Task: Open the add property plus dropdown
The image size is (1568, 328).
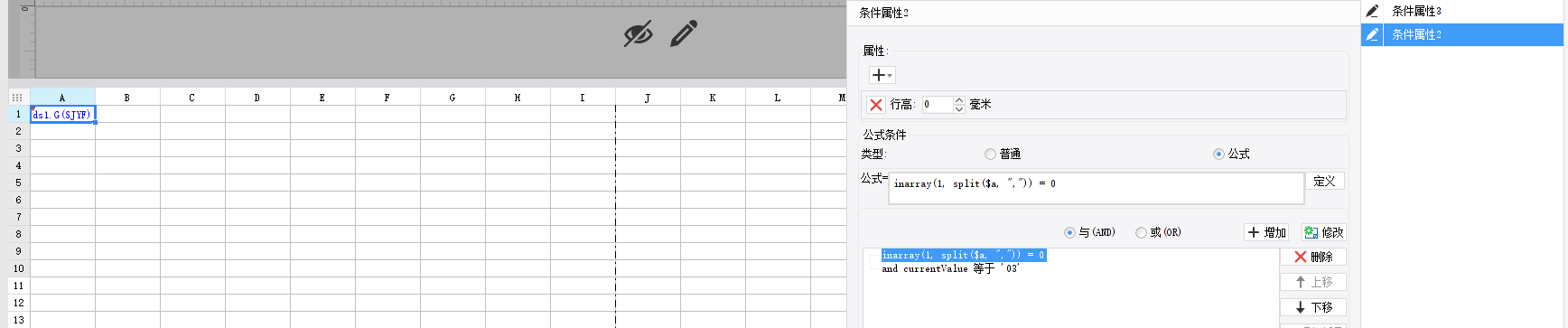Action: coord(882,75)
